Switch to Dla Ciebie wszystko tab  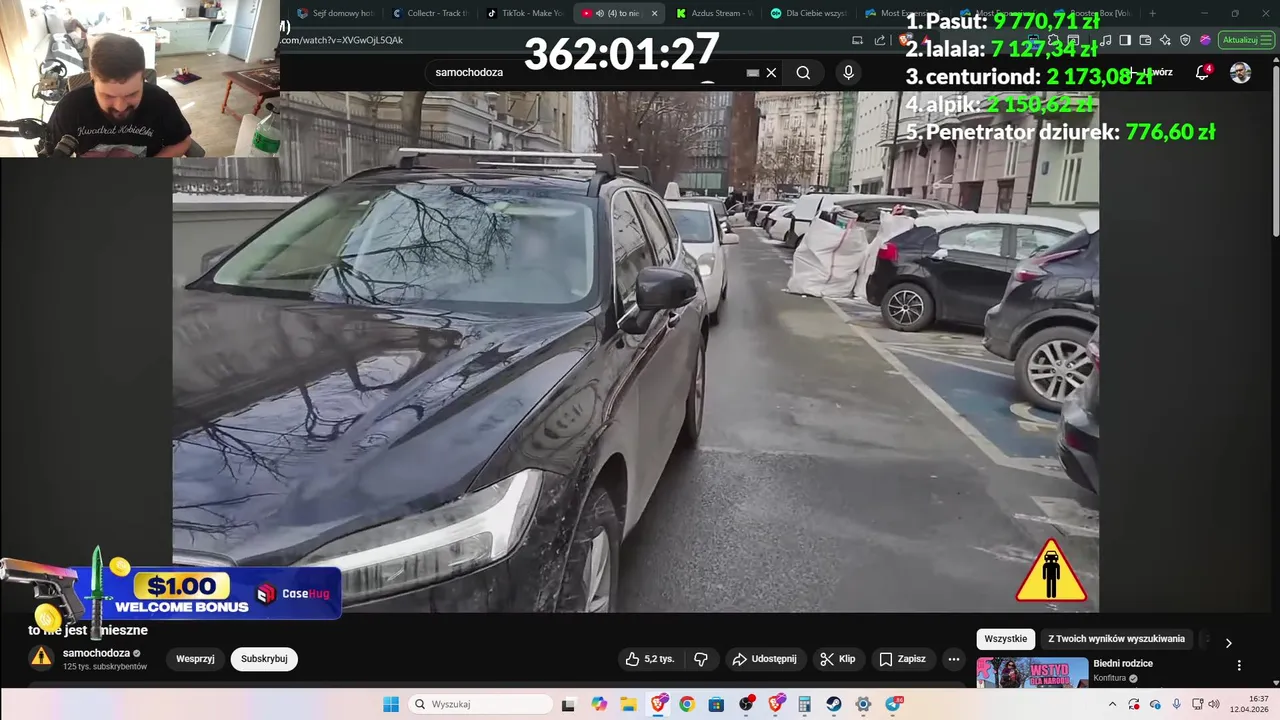click(x=809, y=13)
